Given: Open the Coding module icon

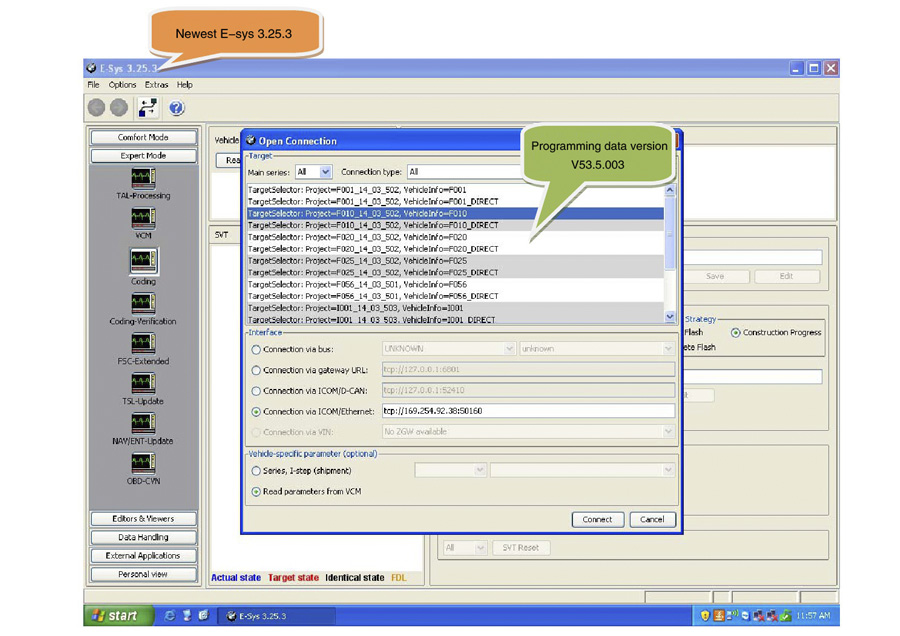Looking at the screenshot, I should 143,261.
